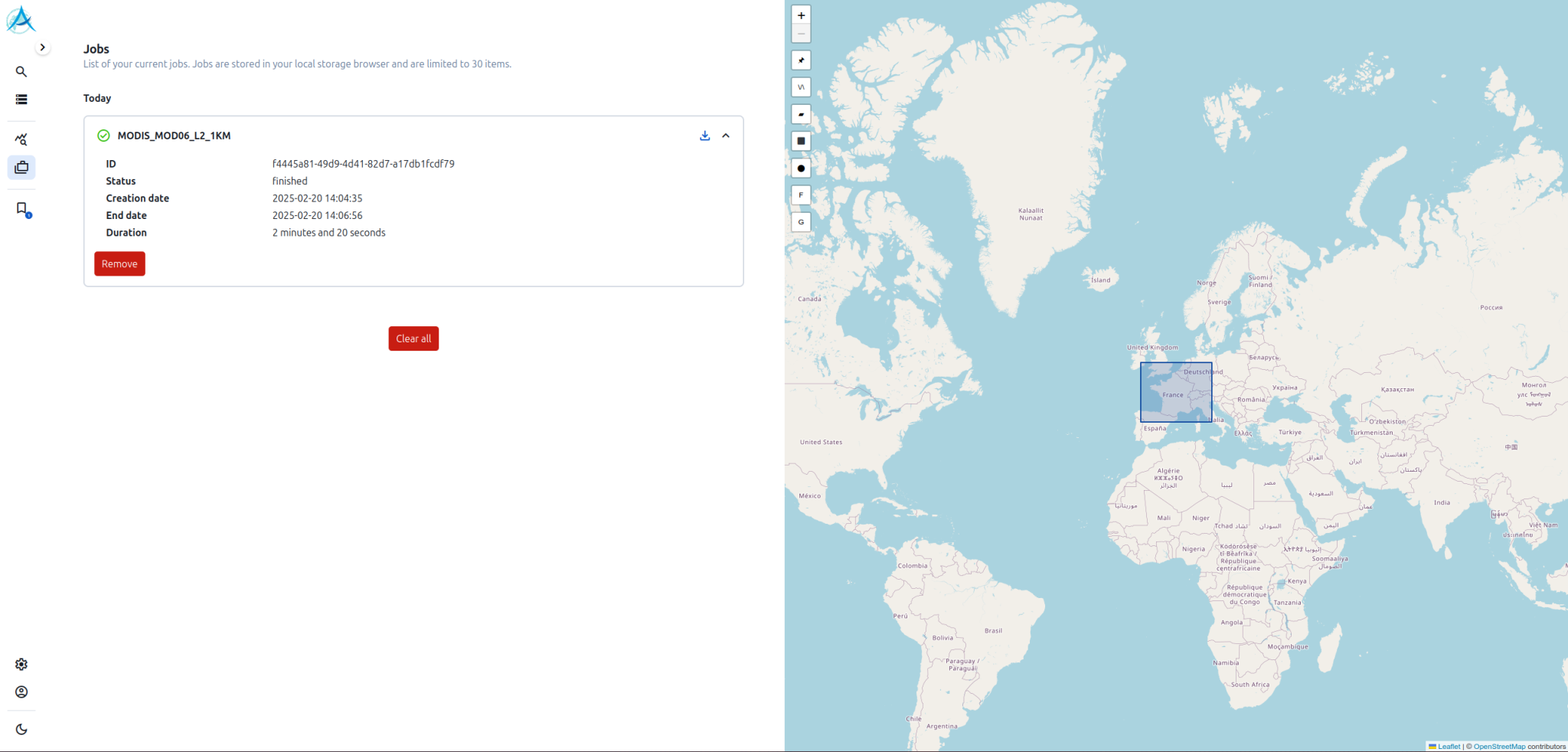Select the Jobs briefcase icon in sidebar
Image resolution: width=1568 pixels, height=752 pixels.
coord(21,167)
